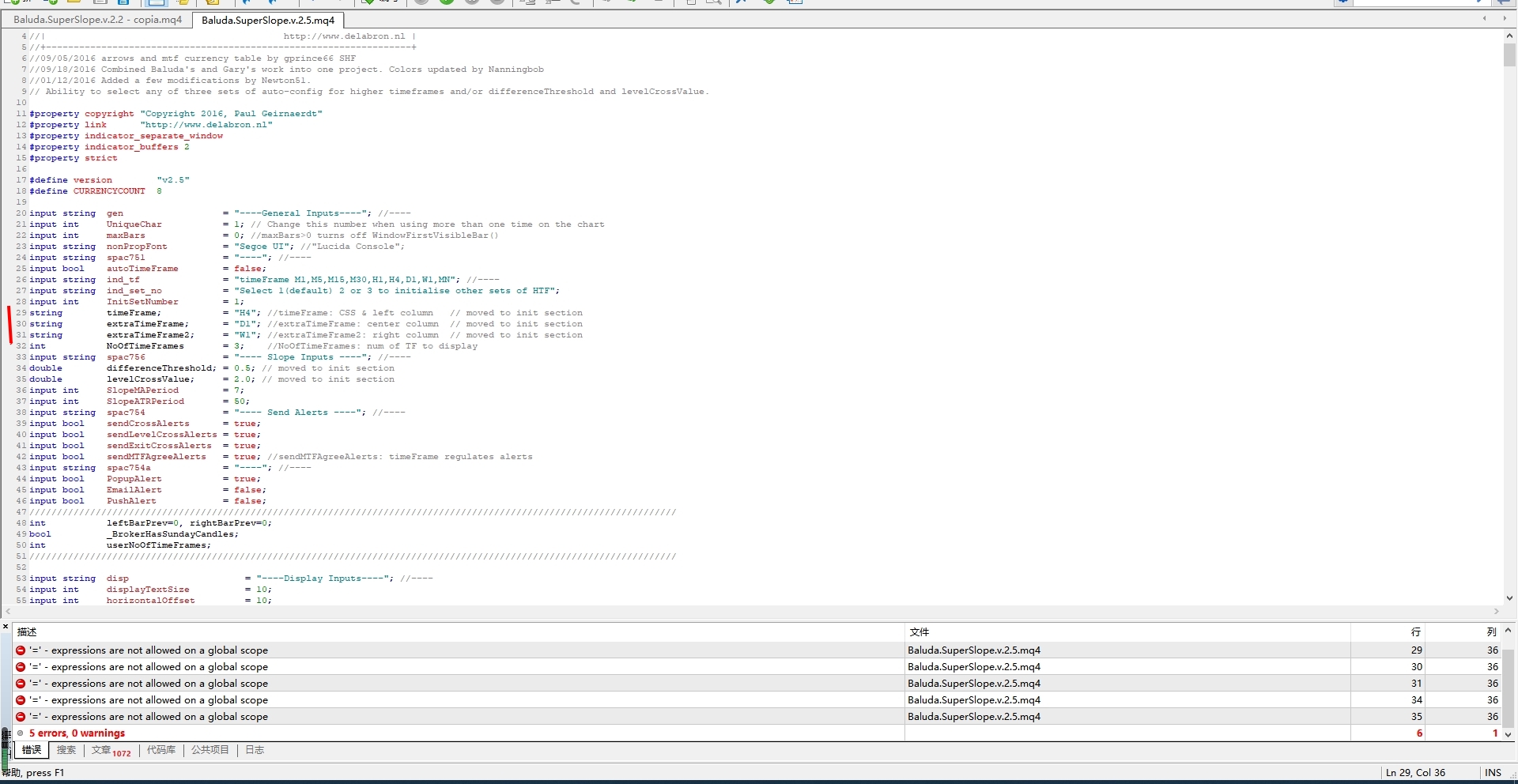Click the maxBars input variable
Viewport: 1518px width, 784px height.
coord(126,236)
